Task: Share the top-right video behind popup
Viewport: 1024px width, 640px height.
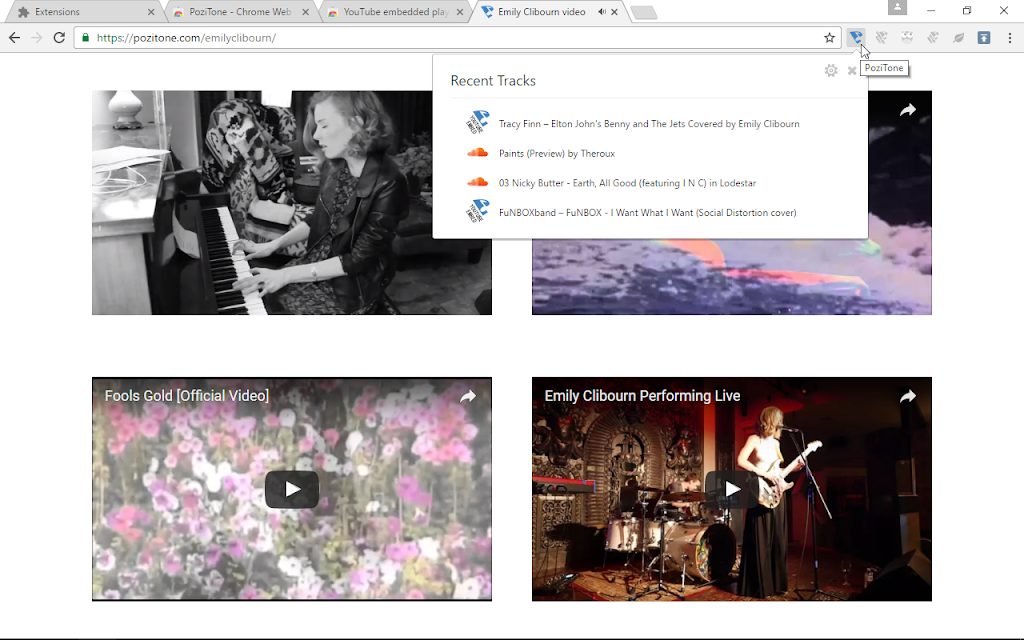Action: 908,110
